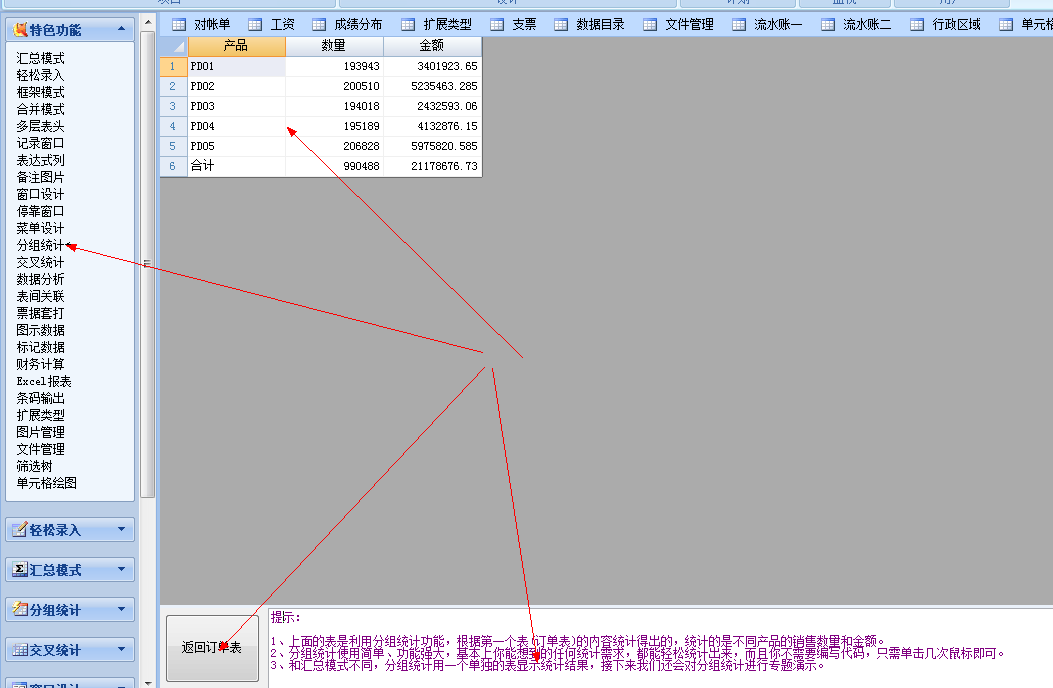Click the 汇总模式 sigma icon

(20, 570)
